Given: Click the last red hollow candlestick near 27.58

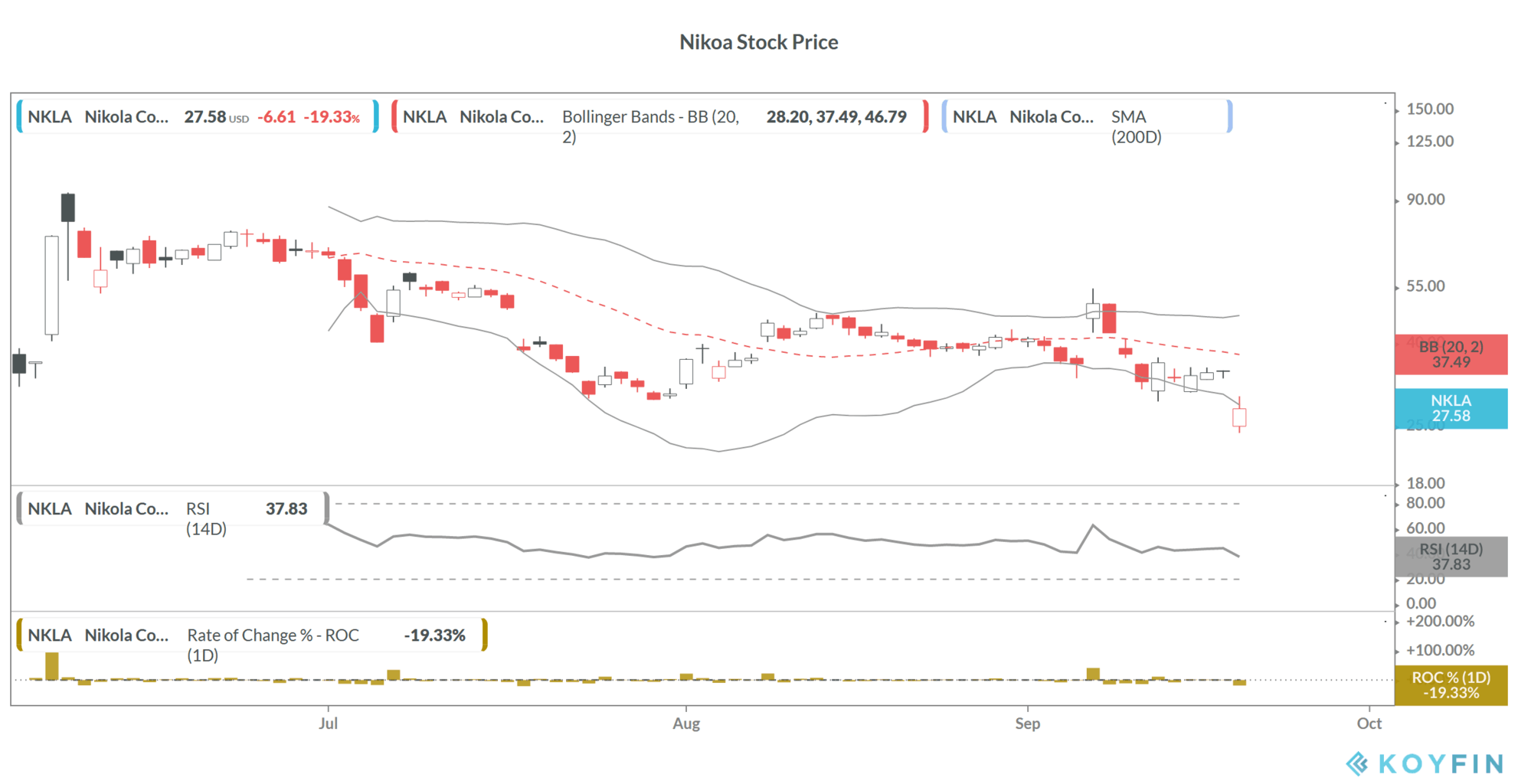Looking at the screenshot, I should [1239, 417].
